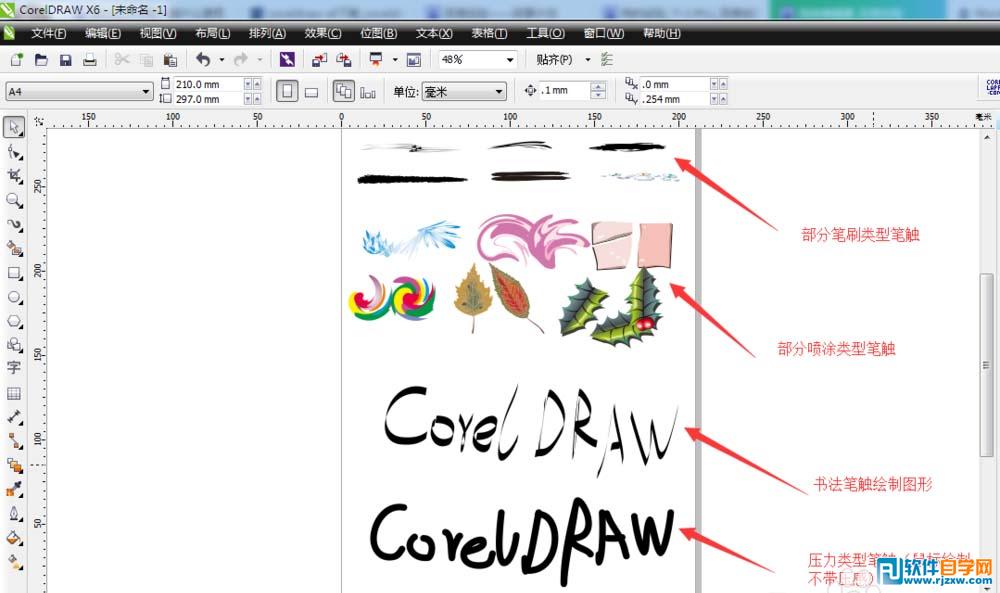Click the vertical scrollbar thumb
Viewport: 1000px width, 593px height.
tap(987, 365)
